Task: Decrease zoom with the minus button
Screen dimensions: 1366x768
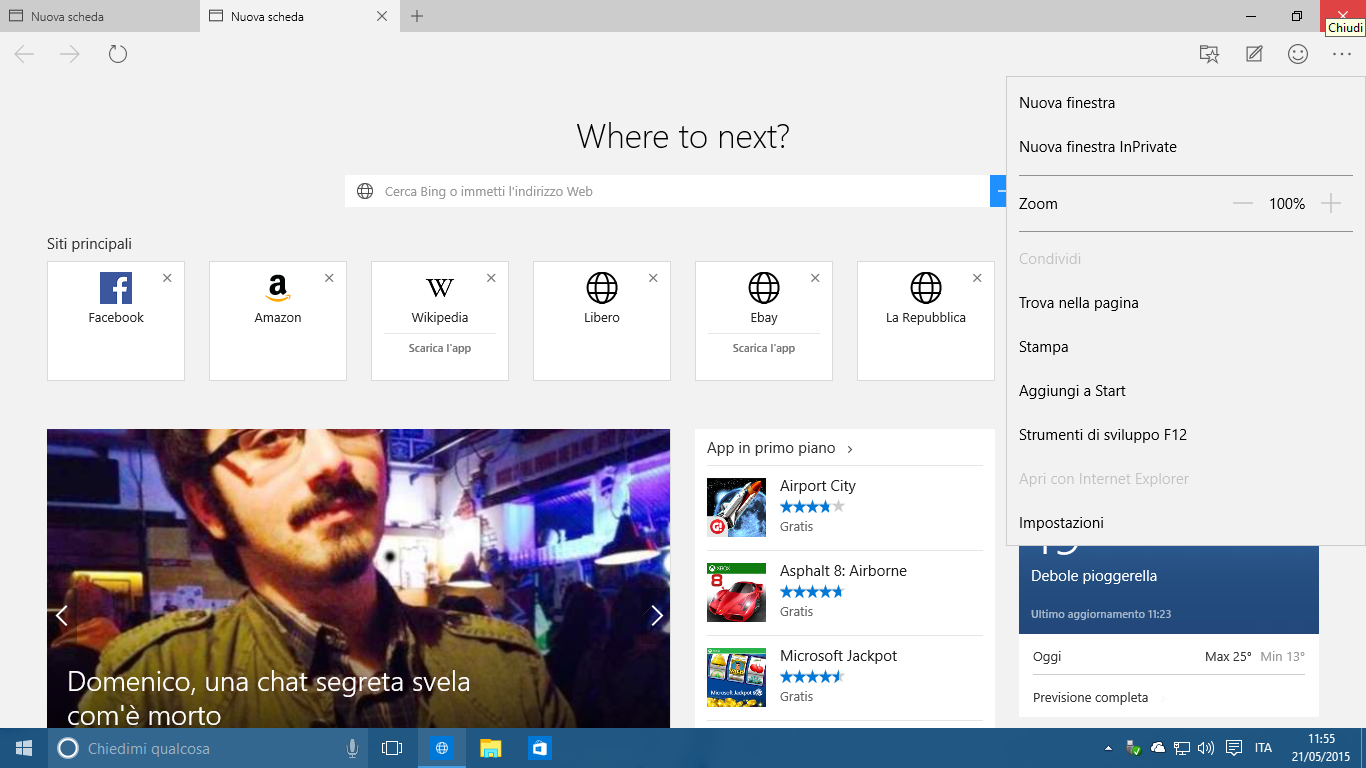Action: 1243,203
